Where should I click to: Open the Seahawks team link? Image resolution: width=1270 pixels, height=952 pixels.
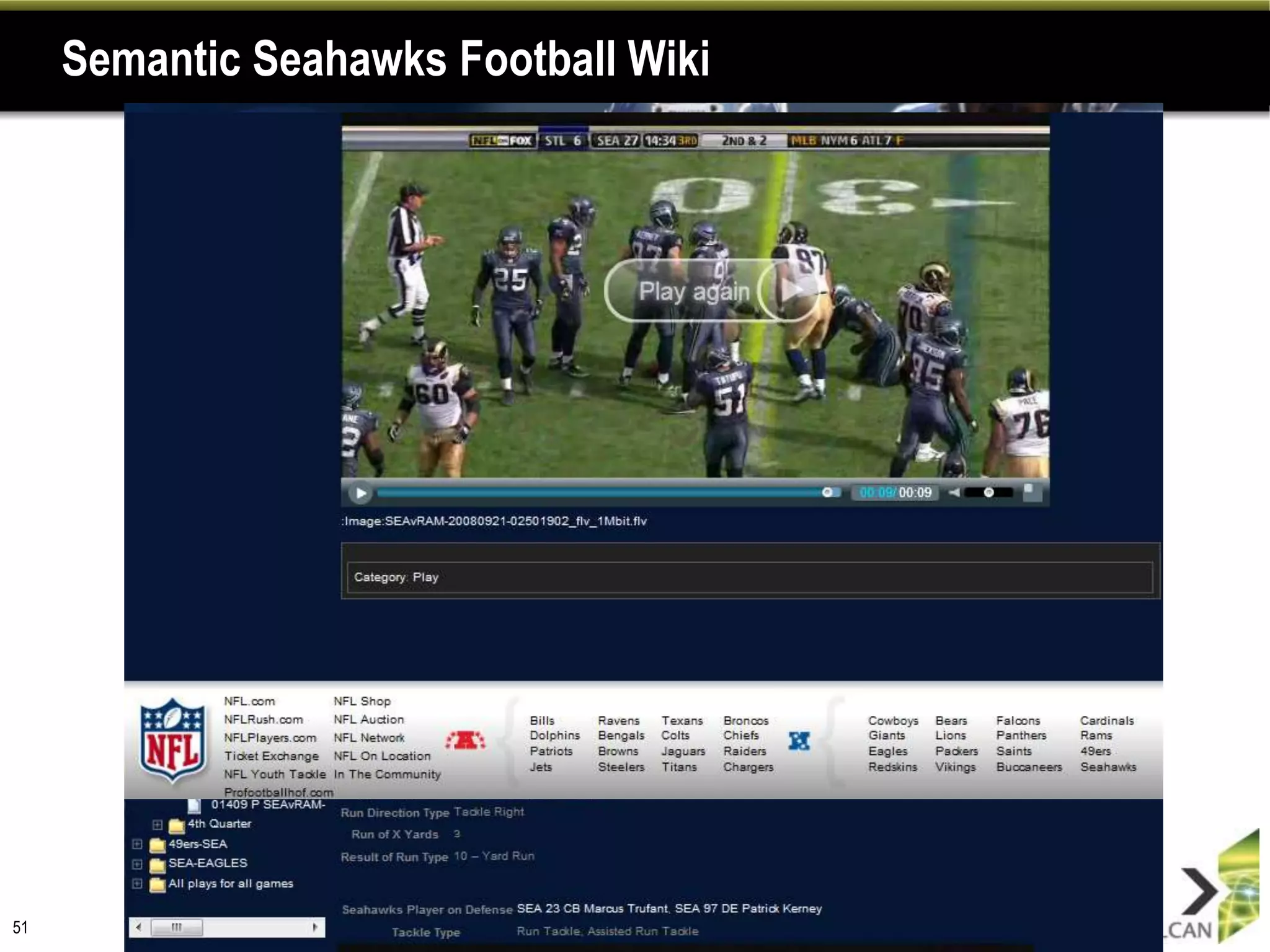1108,767
